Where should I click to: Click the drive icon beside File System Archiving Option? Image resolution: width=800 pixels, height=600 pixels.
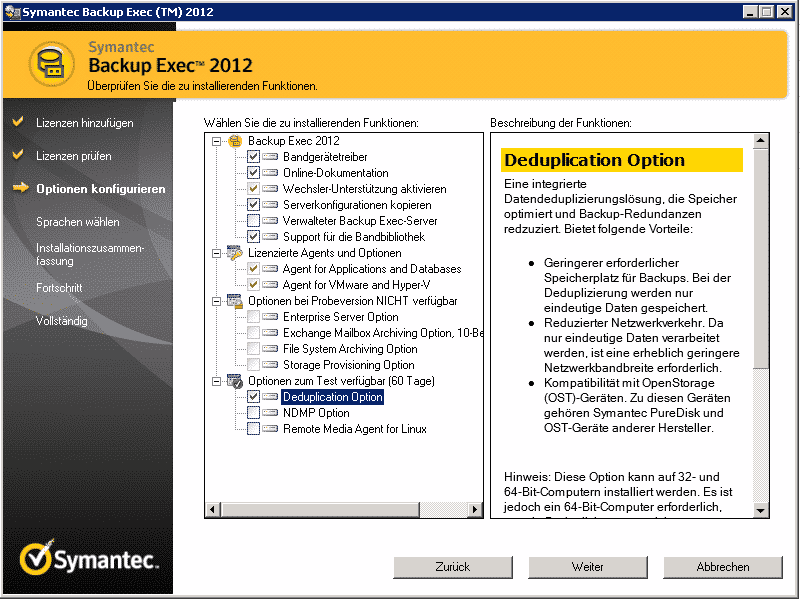pyautogui.click(x=270, y=349)
